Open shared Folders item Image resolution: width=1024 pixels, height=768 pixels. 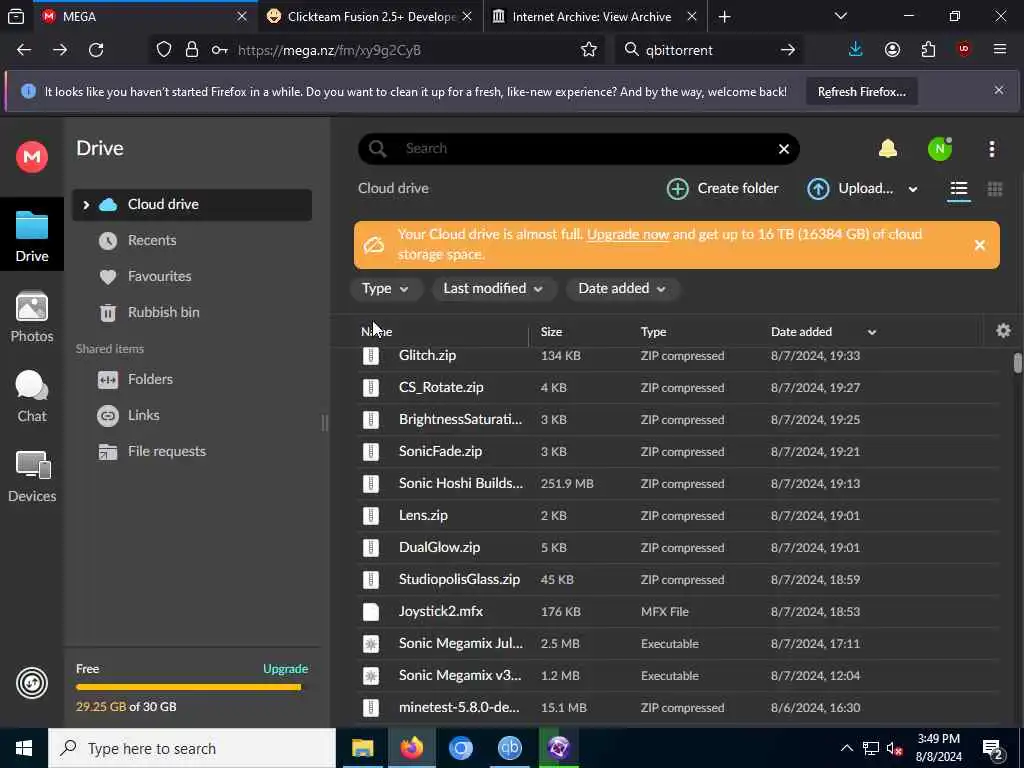click(x=150, y=379)
